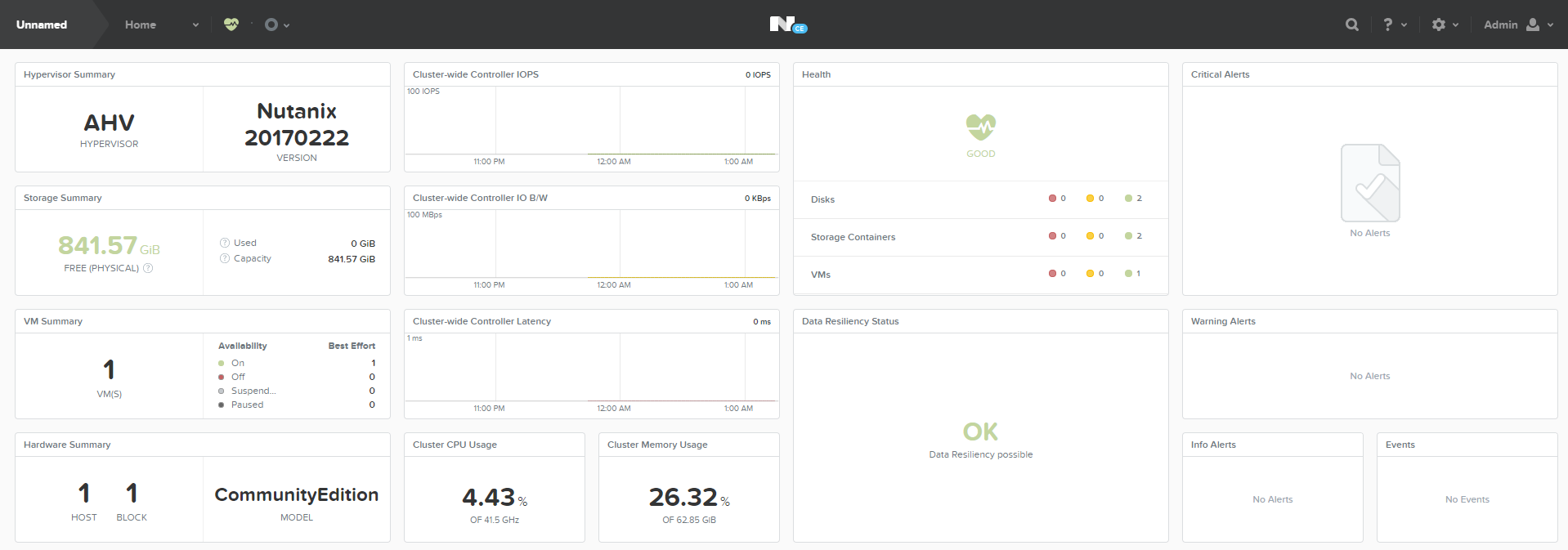Click the HOST count in Hardware Summary
Image resolution: width=1568 pixels, height=550 pixels.
(x=84, y=494)
